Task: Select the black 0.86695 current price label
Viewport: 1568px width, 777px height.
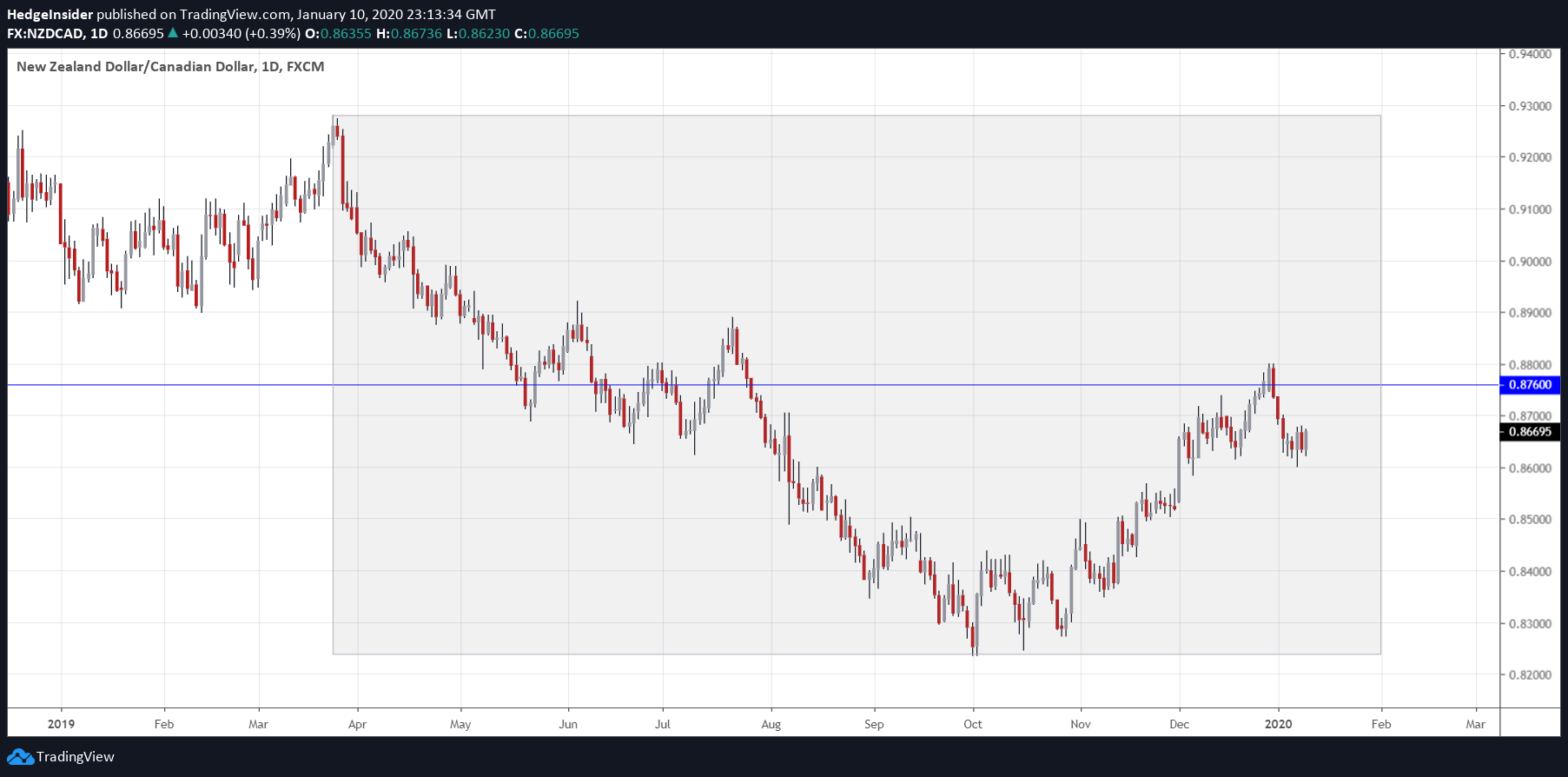Action: pyautogui.click(x=1530, y=432)
